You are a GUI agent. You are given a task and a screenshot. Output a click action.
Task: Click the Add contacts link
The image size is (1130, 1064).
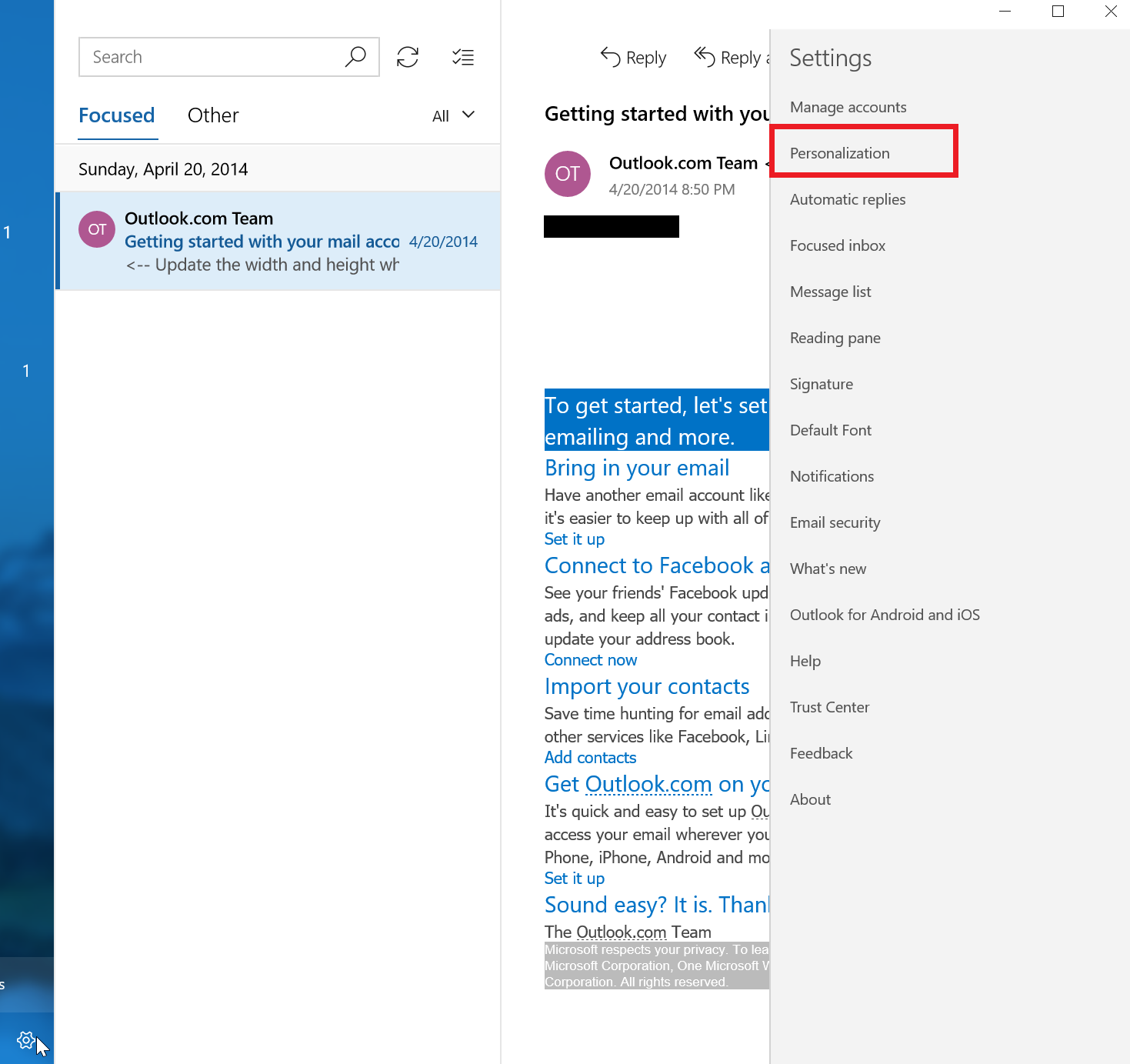[x=591, y=758]
